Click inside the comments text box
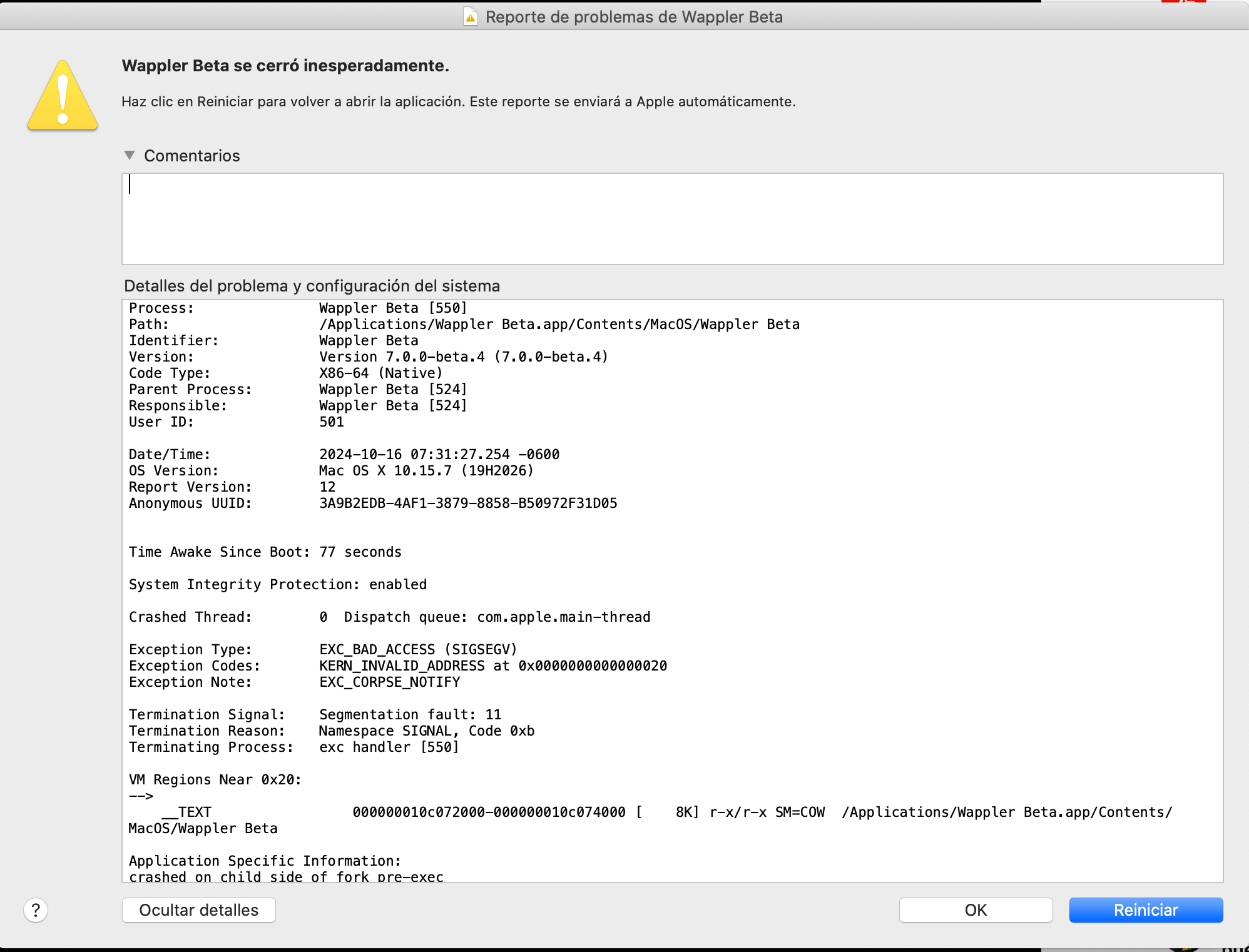The width and height of the screenshot is (1249, 952). (x=672, y=219)
